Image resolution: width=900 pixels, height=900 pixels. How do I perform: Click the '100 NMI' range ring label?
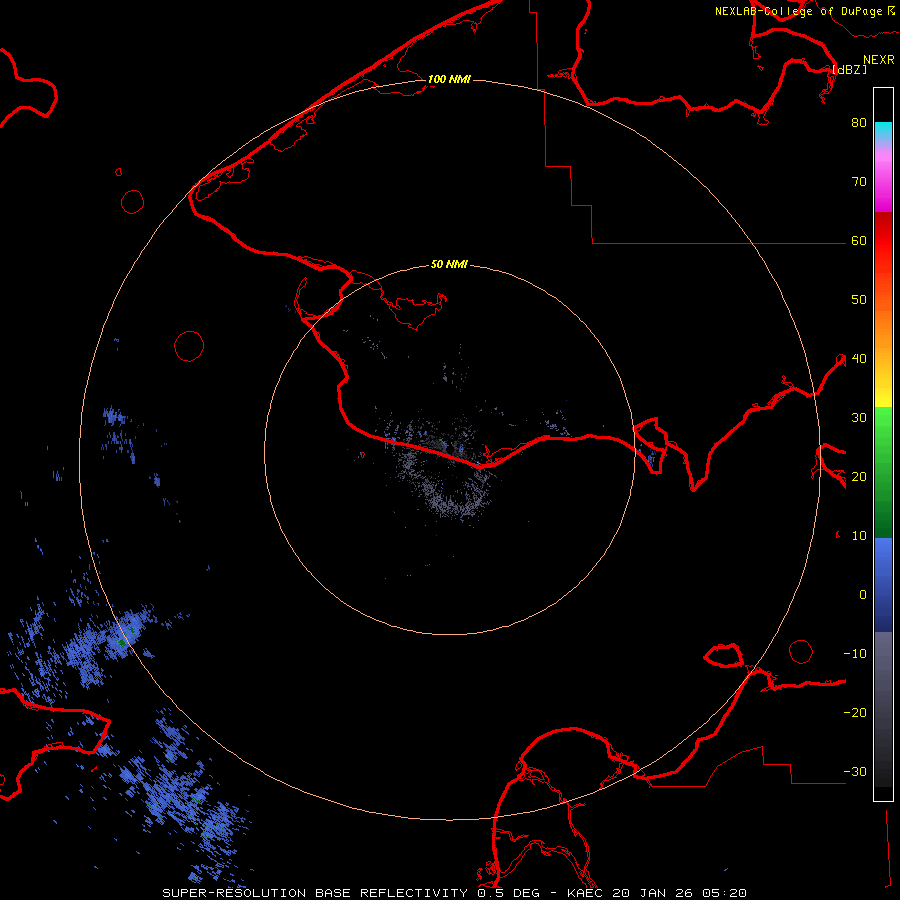[449, 79]
